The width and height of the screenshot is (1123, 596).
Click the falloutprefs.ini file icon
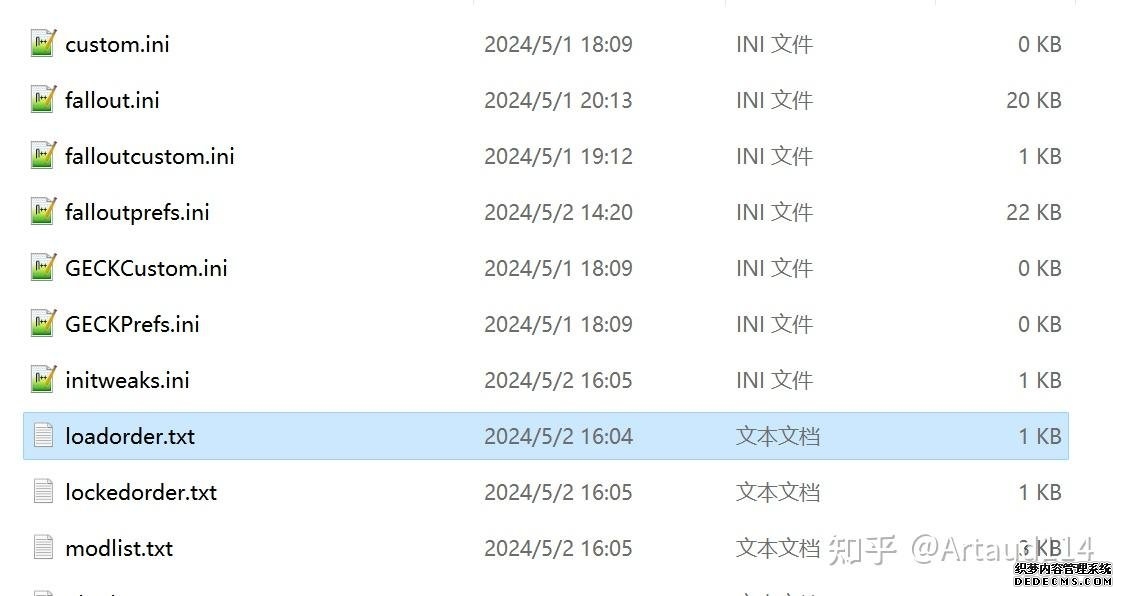click(43, 211)
